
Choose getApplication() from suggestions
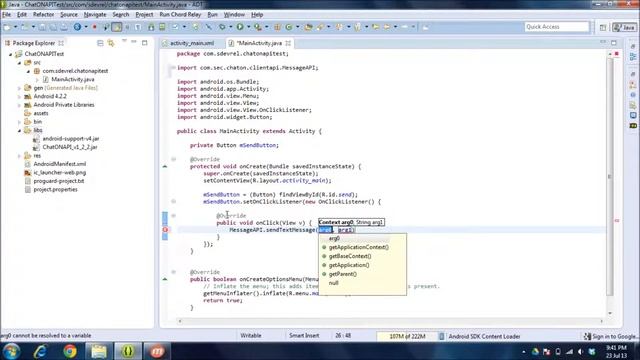(349, 265)
